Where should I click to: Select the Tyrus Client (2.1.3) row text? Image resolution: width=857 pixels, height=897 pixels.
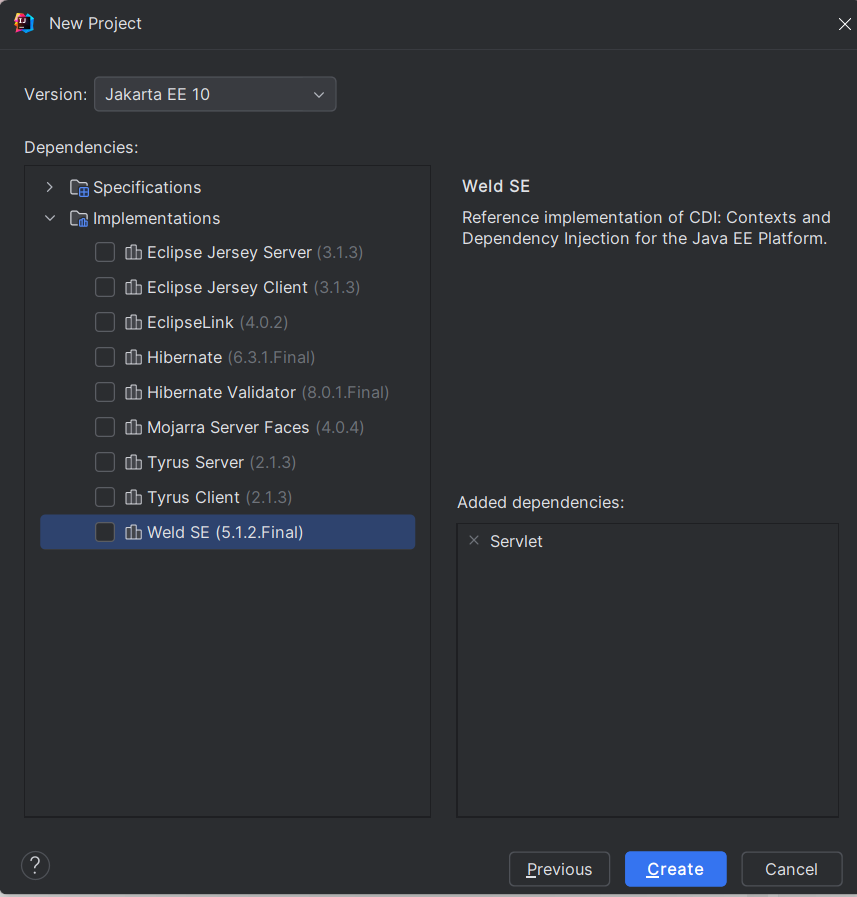click(220, 497)
